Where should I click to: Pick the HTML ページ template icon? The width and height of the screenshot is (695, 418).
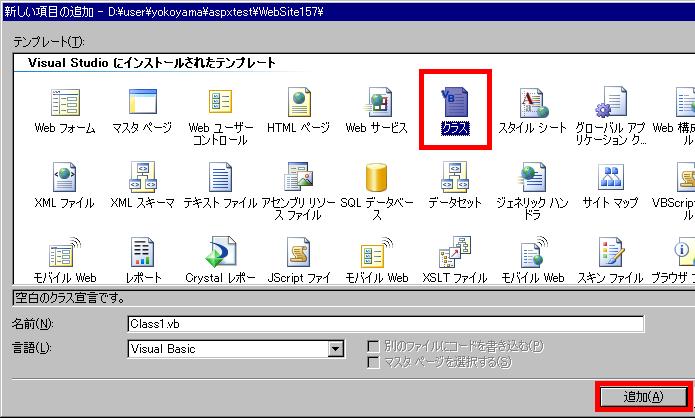(299, 102)
